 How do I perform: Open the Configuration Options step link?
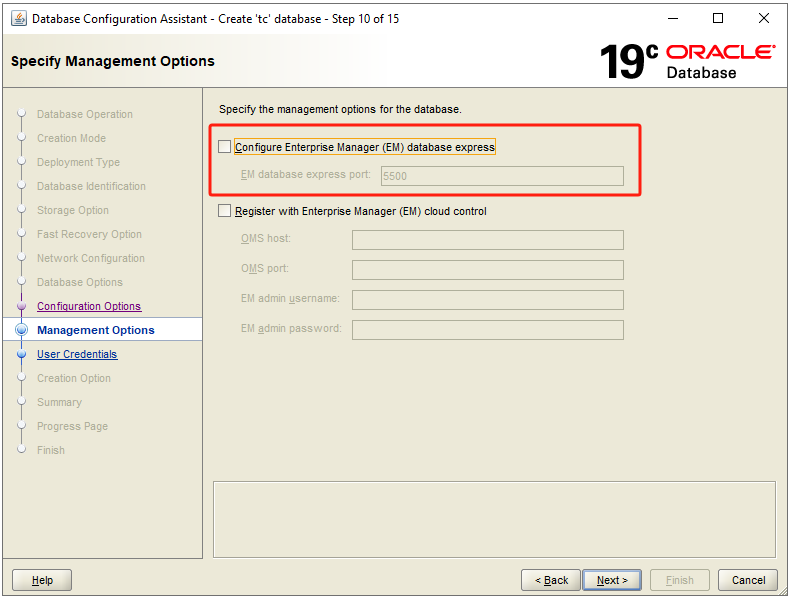[x=89, y=306]
